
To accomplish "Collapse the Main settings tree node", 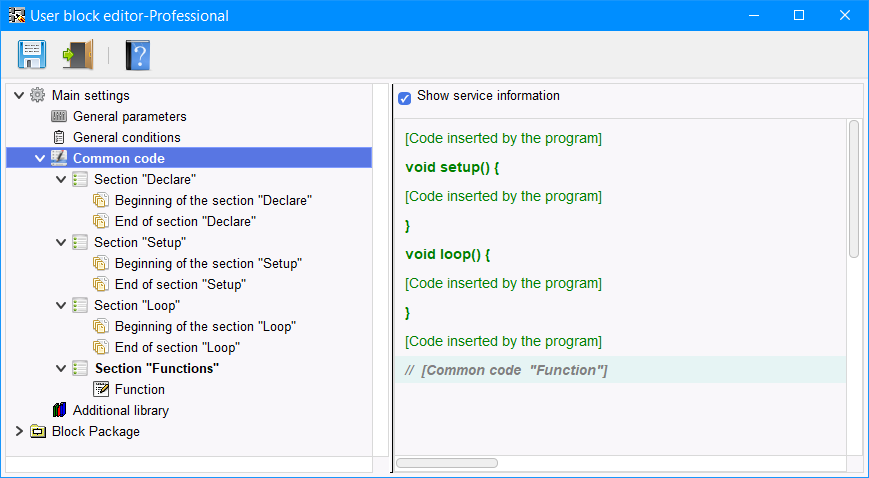I will tap(19, 96).
